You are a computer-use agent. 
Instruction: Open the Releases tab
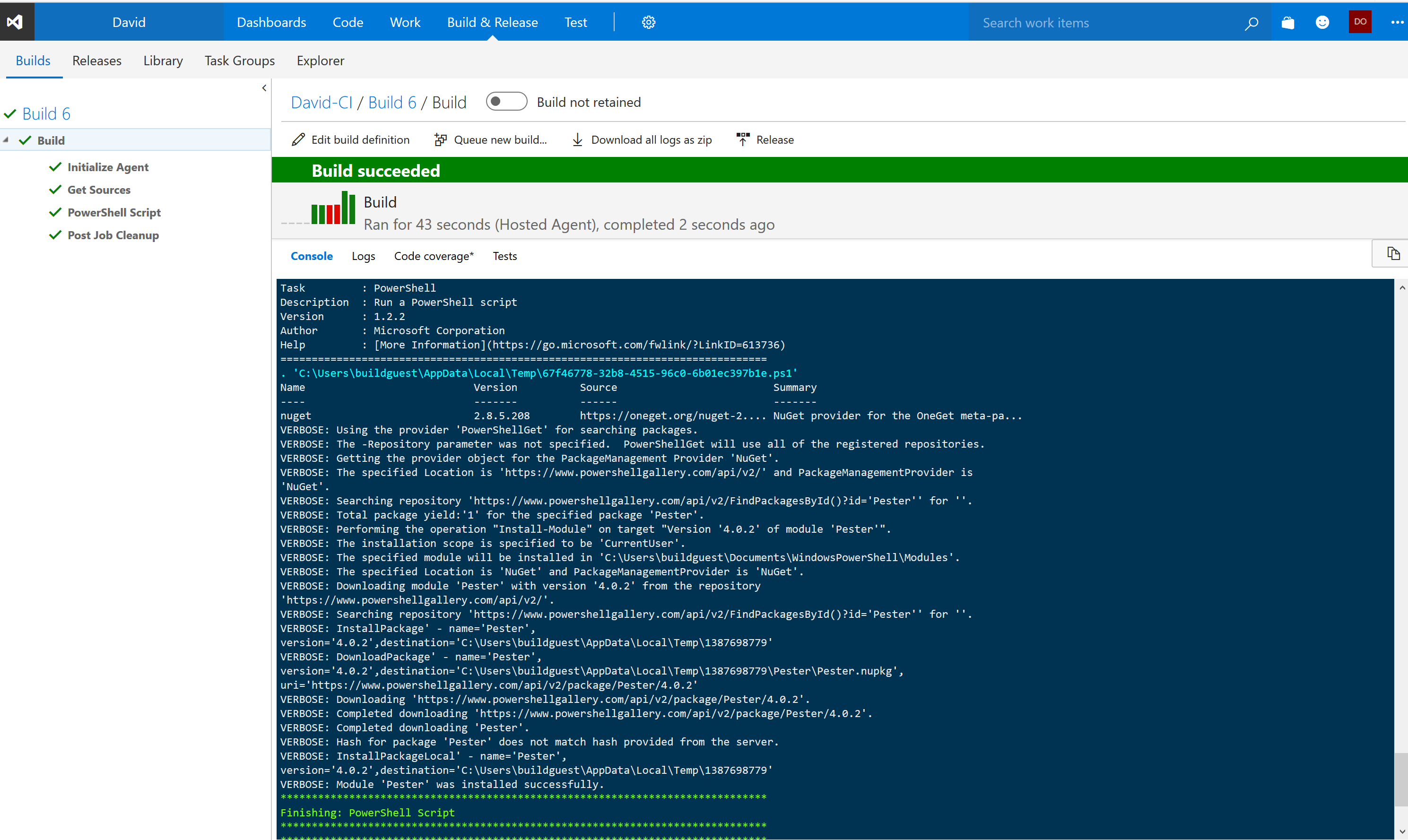coord(97,61)
